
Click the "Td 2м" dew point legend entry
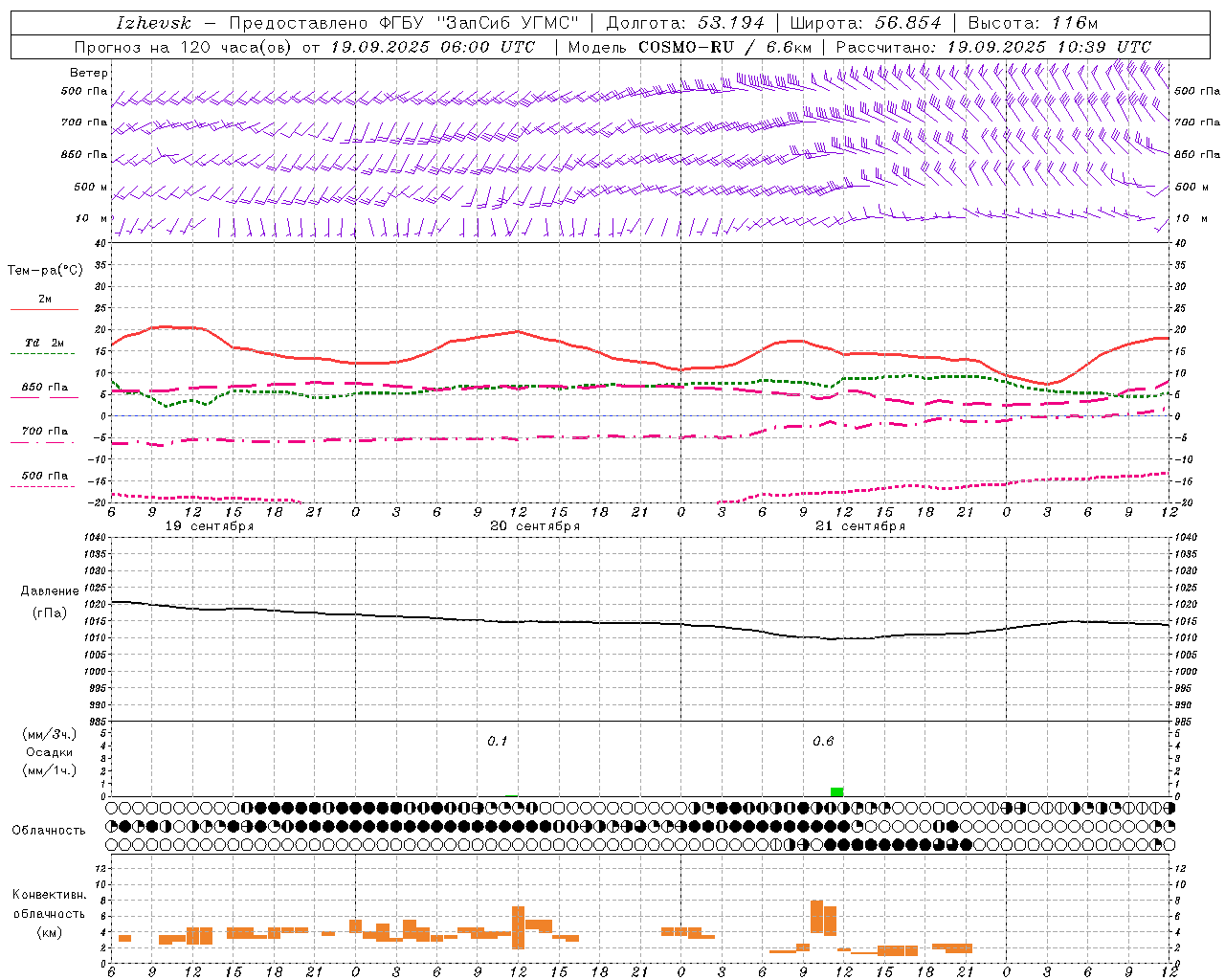point(45,343)
